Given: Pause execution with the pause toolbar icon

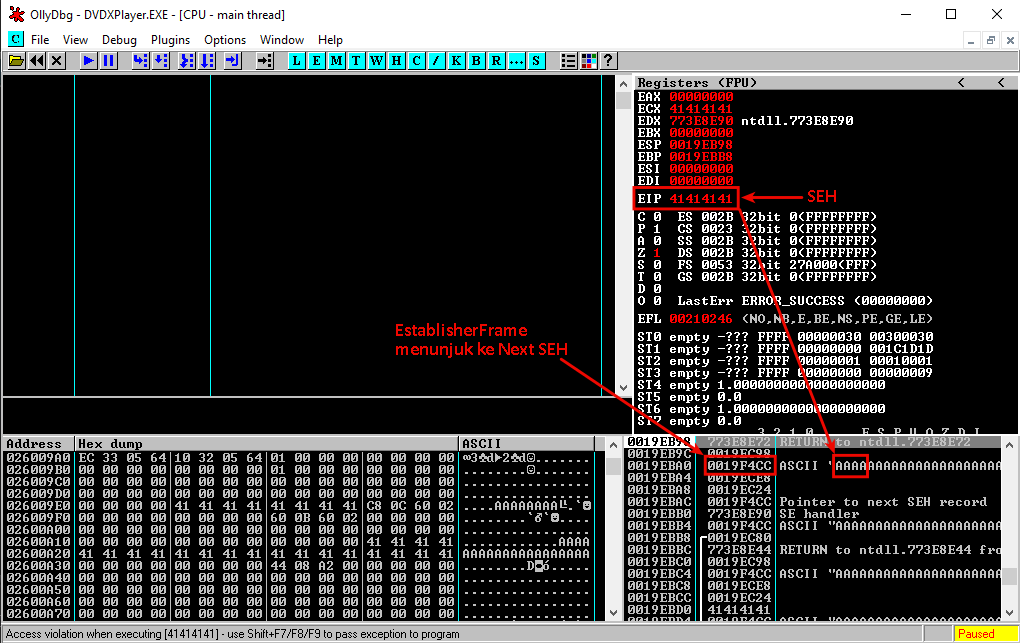Looking at the screenshot, I should click(x=109, y=61).
